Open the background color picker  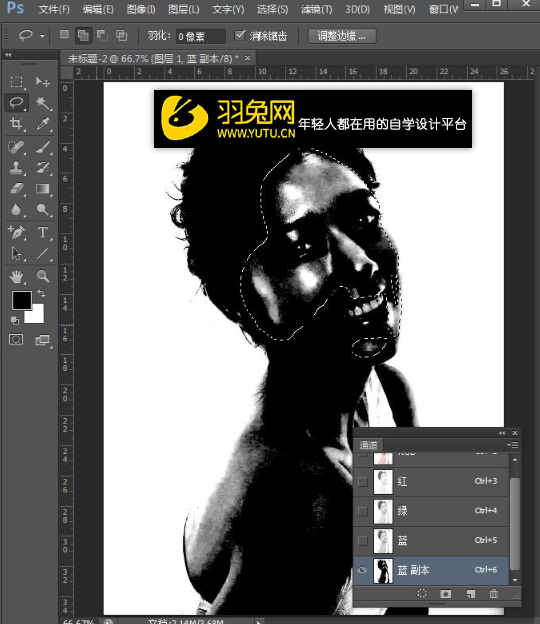pyautogui.click(x=37, y=315)
